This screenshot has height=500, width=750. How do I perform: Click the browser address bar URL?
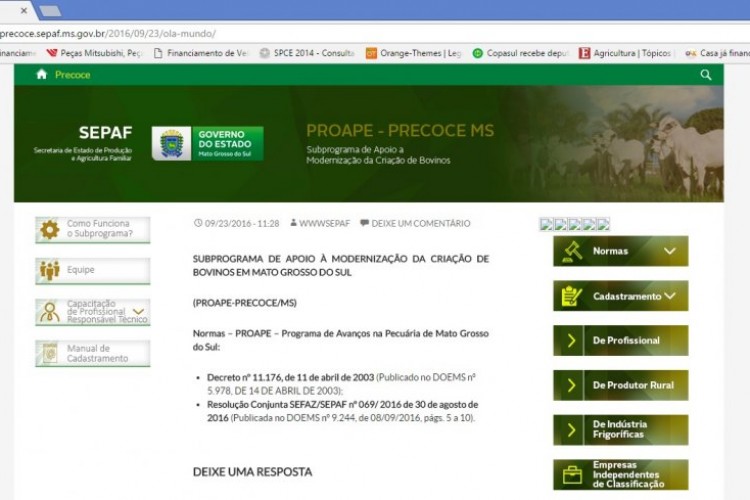point(108,34)
